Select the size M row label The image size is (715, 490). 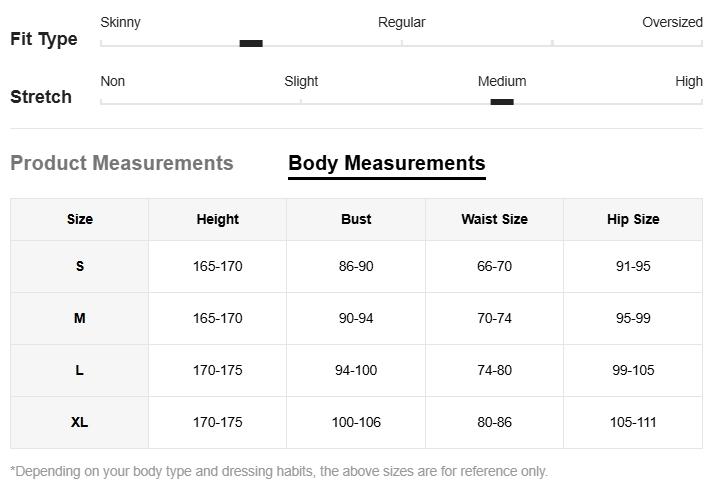tap(80, 318)
